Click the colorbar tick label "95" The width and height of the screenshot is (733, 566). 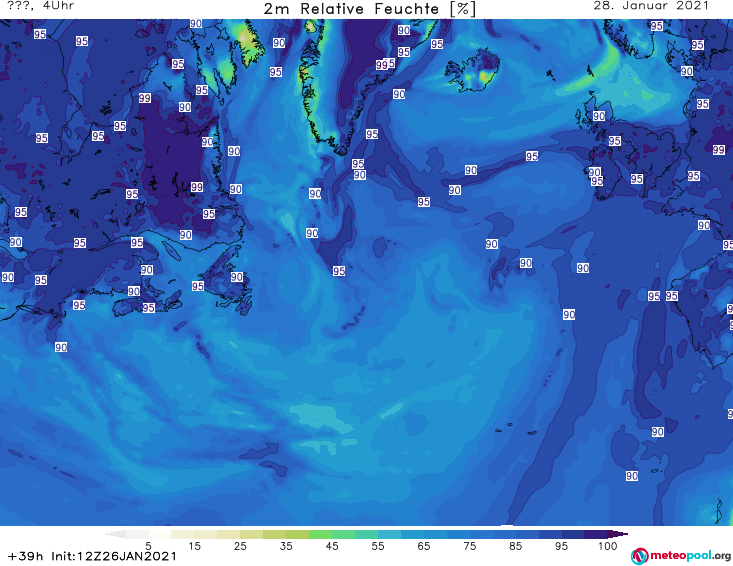coord(561,546)
